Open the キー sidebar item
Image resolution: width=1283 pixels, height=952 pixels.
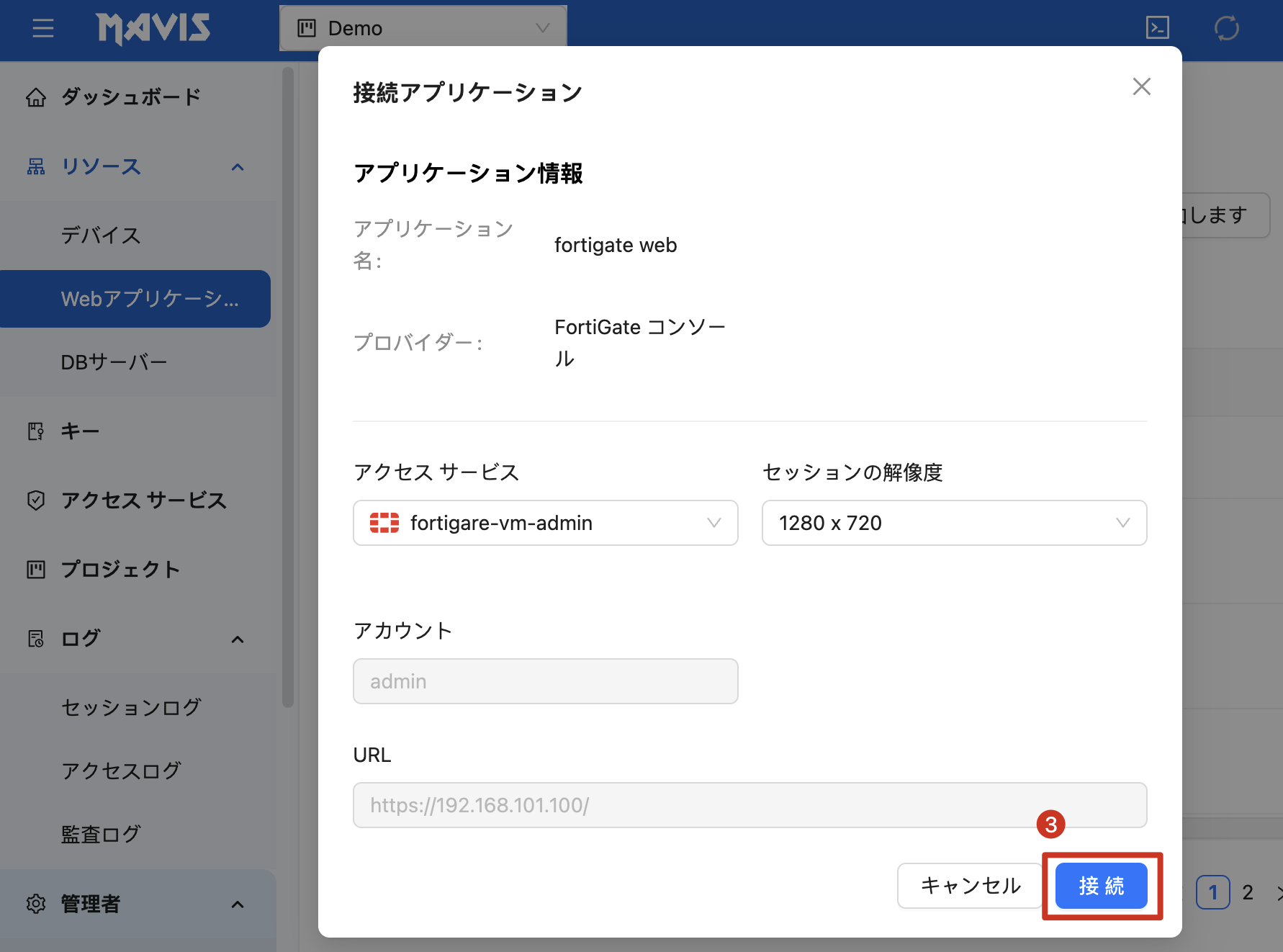click(x=79, y=431)
